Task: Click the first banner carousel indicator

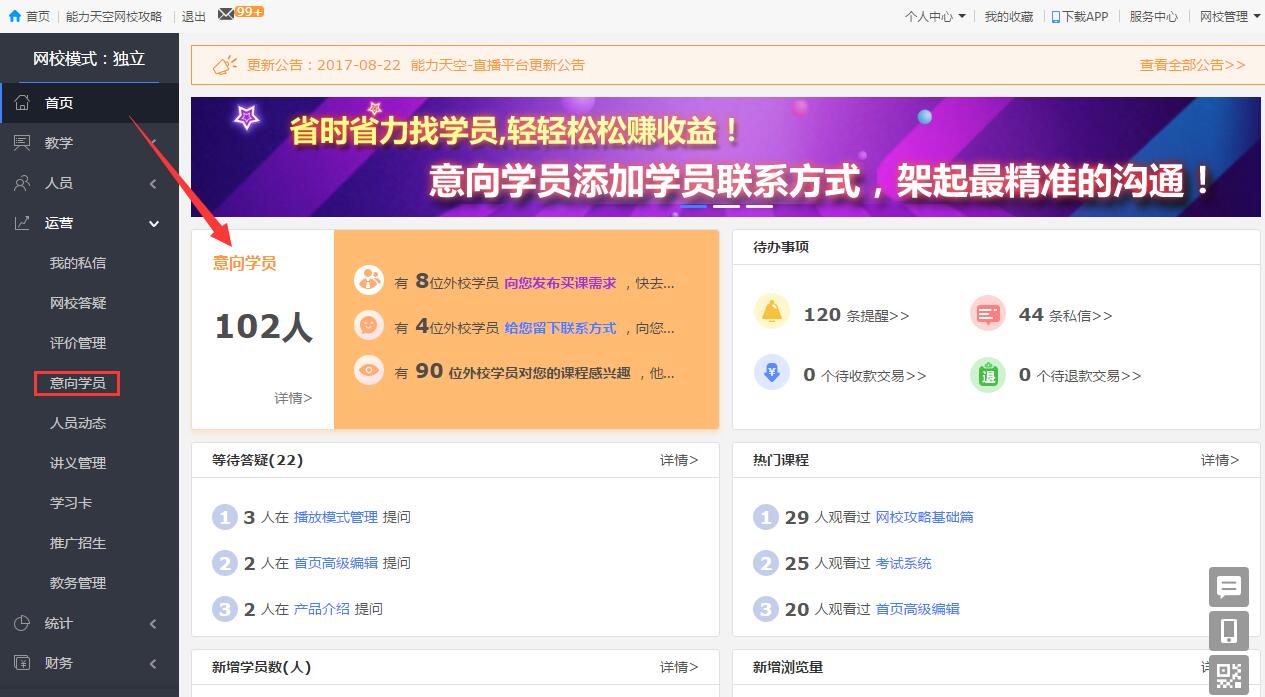Action: coord(693,206)
